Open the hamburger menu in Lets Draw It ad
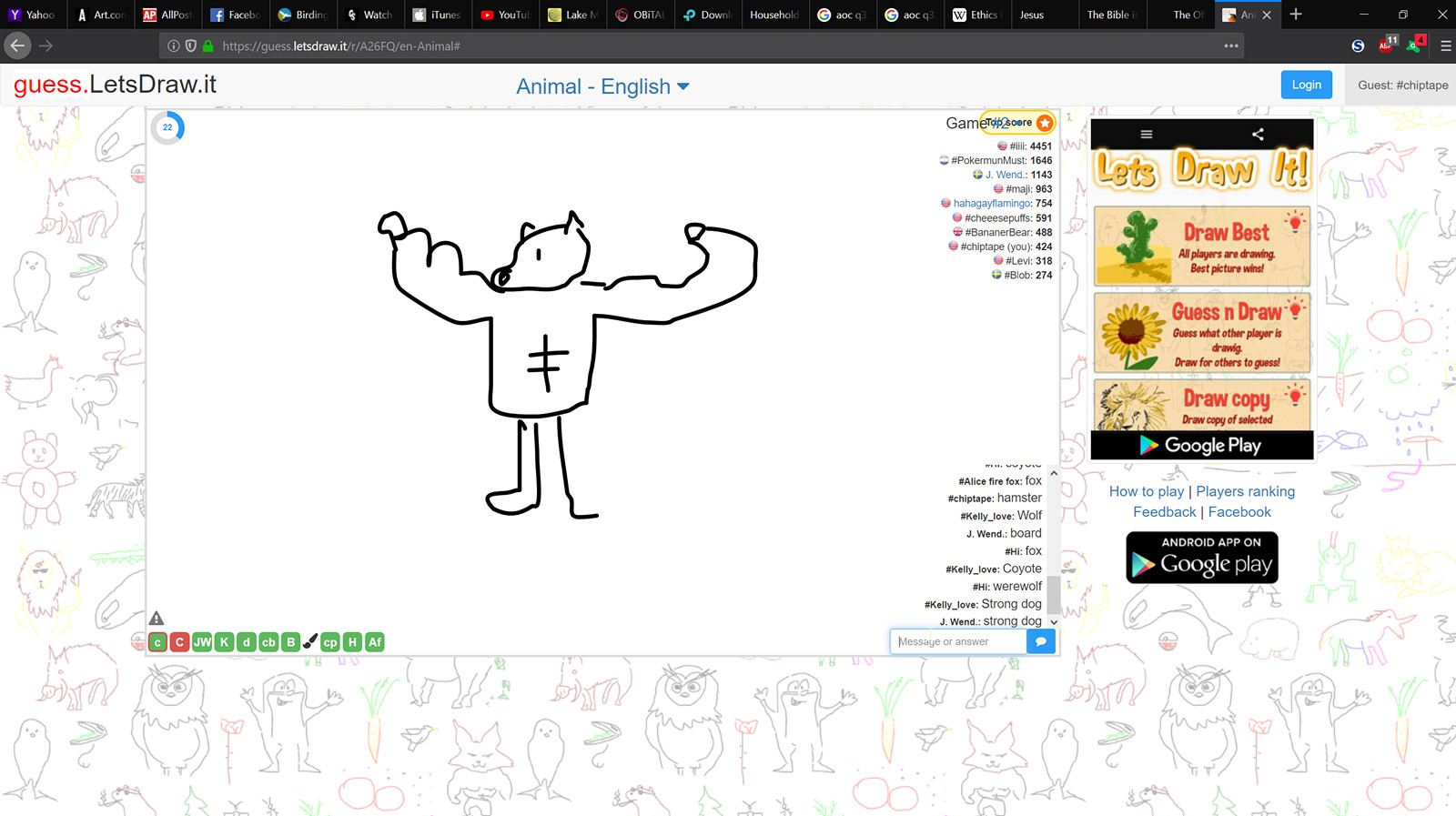Screen dimensions: 1456x816 pyautogui.click(x=1147, y=135)
